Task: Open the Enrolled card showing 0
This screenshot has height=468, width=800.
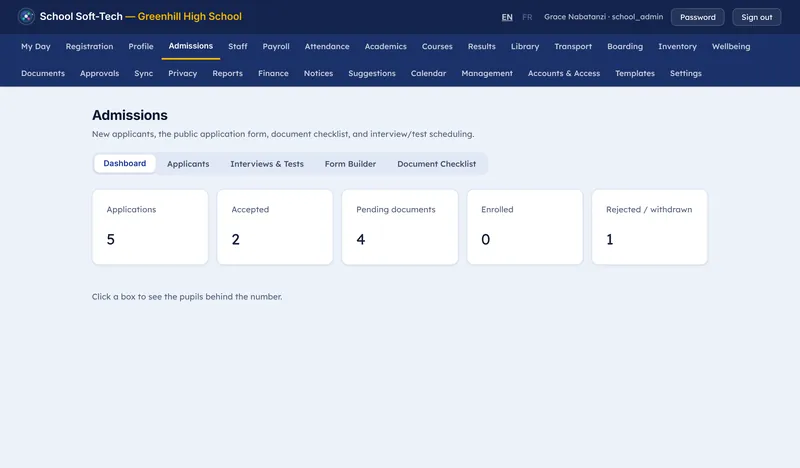Action: 525,227
